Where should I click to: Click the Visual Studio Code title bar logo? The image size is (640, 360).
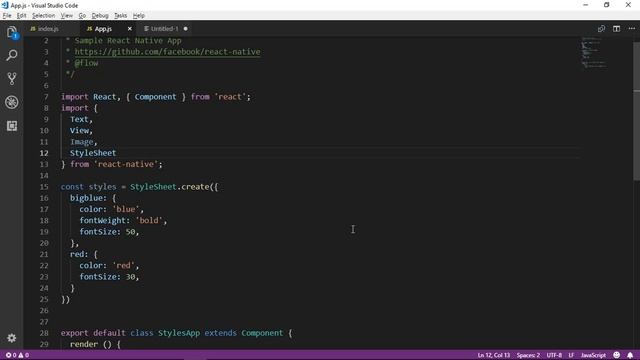tap(5, 5)
